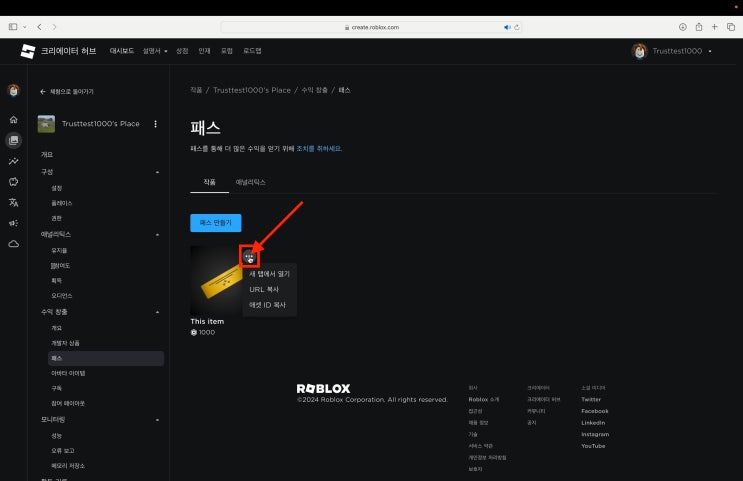
Task: Open the This item pass thumbnail
Action: click(217, 280)
